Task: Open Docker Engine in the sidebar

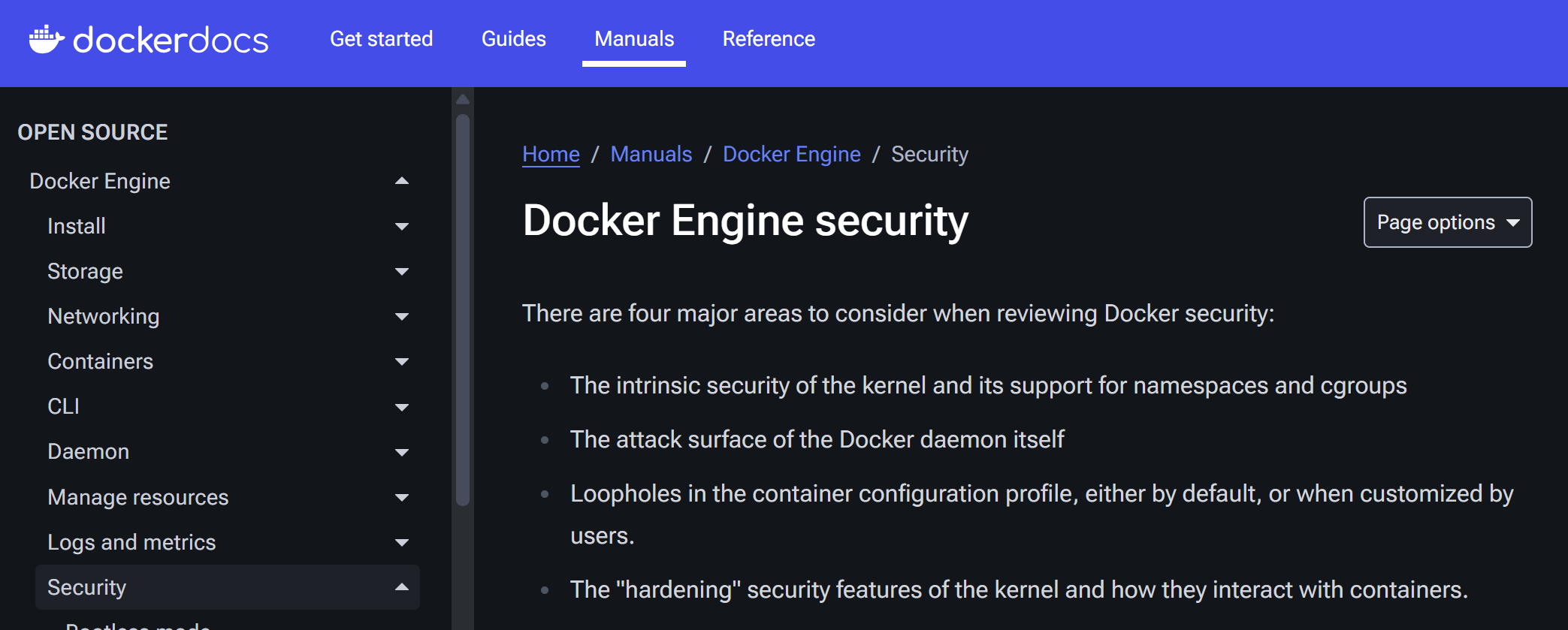Action: (100, 181)
